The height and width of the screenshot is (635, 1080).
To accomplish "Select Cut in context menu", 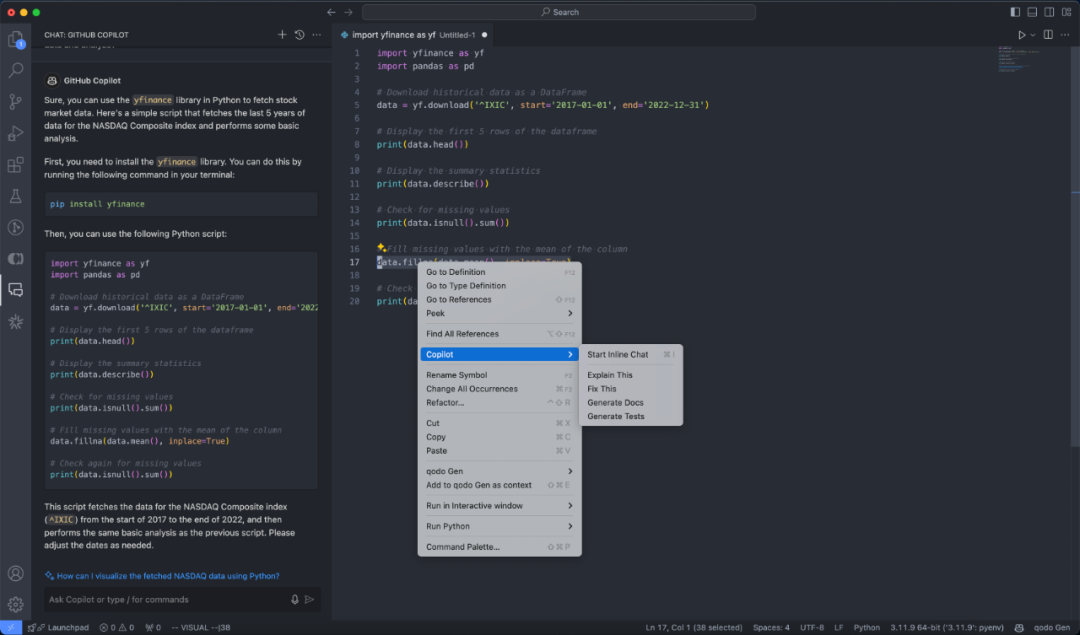I will click(499, 424).
